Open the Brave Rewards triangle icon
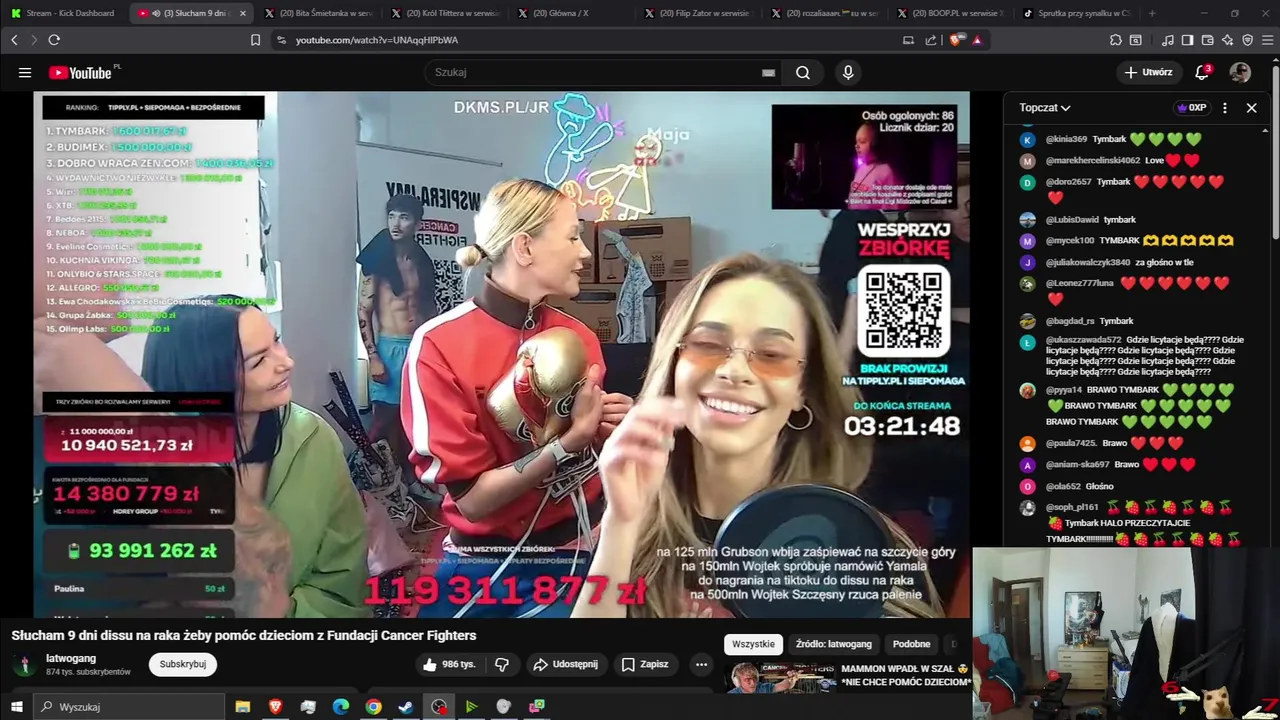The width and height of the screenshot is (1280, 720). (x=977, y=40)
